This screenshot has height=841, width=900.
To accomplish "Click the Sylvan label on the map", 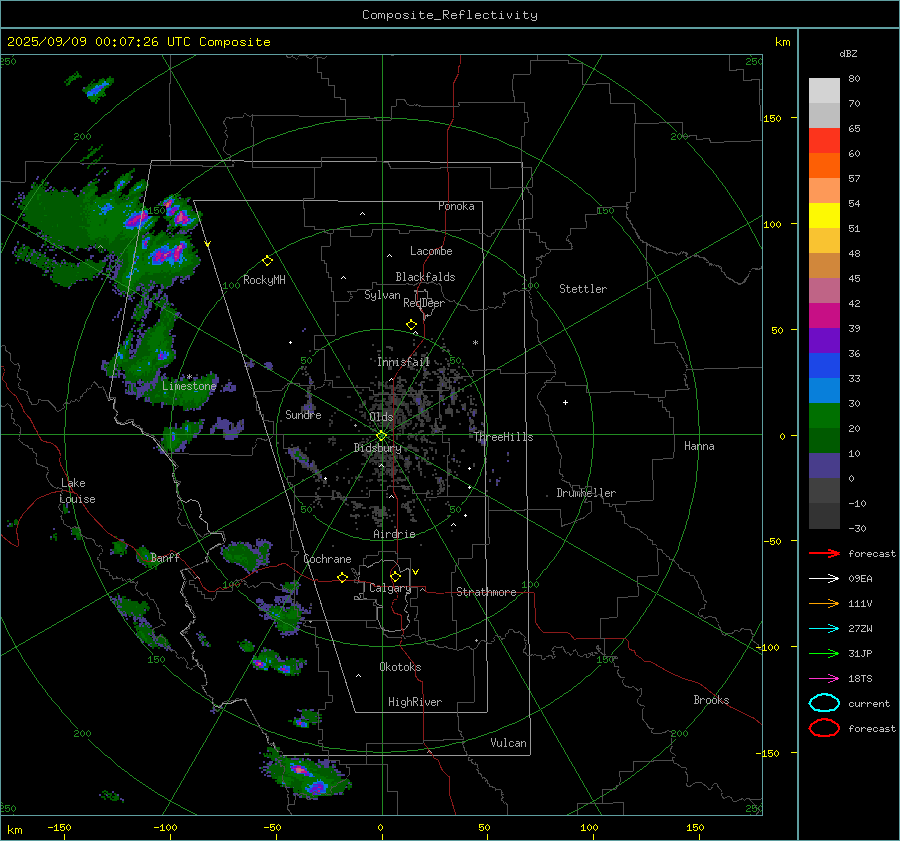I will [x=382, y=295].
